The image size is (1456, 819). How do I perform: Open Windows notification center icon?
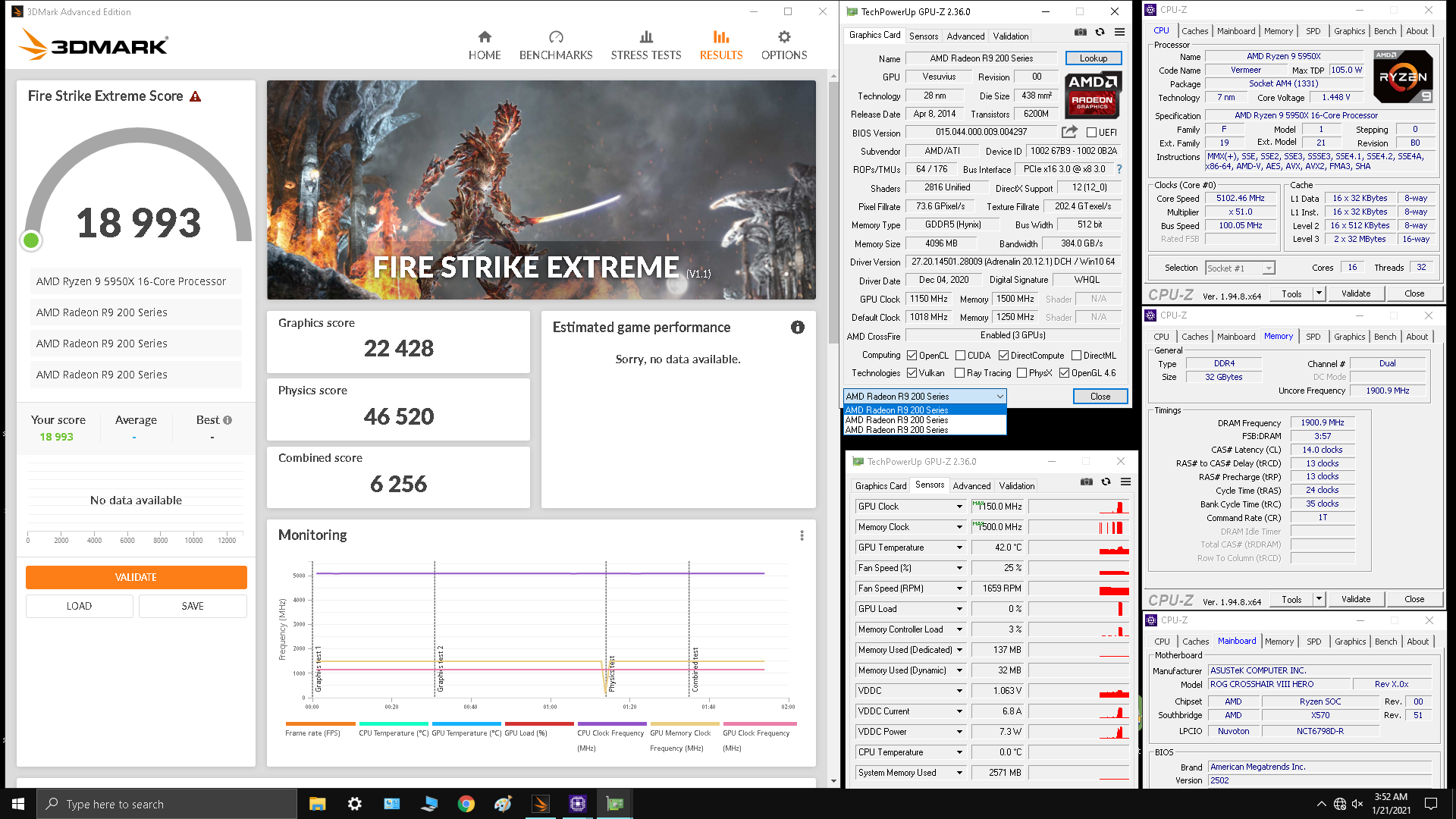coord(1431,804)
